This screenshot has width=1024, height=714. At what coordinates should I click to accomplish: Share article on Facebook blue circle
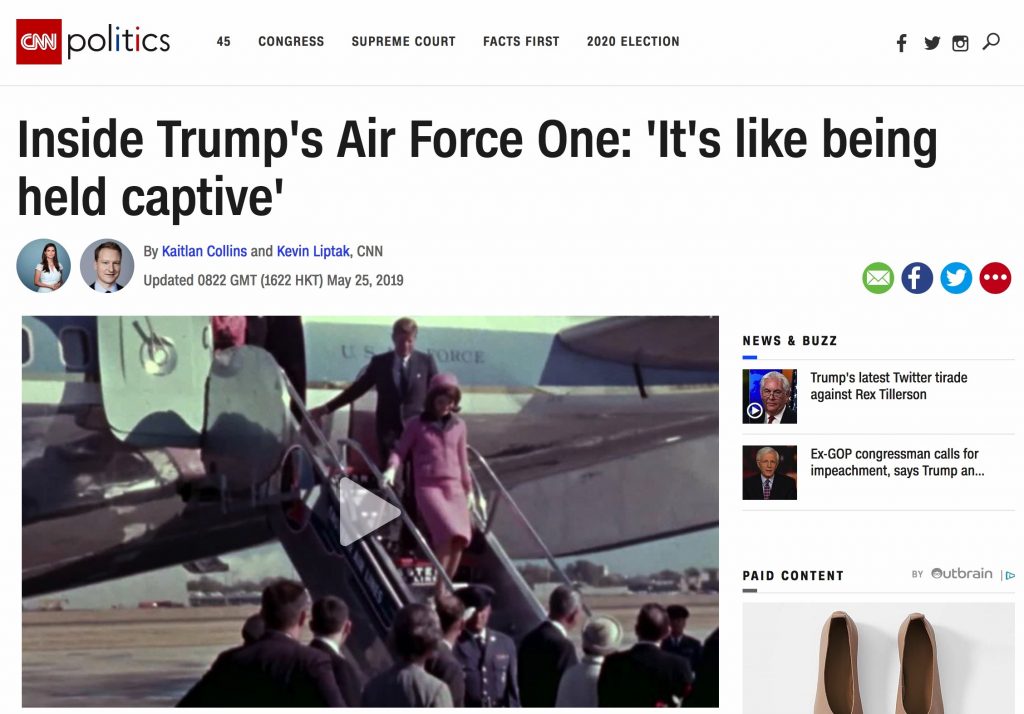[917, 278]
